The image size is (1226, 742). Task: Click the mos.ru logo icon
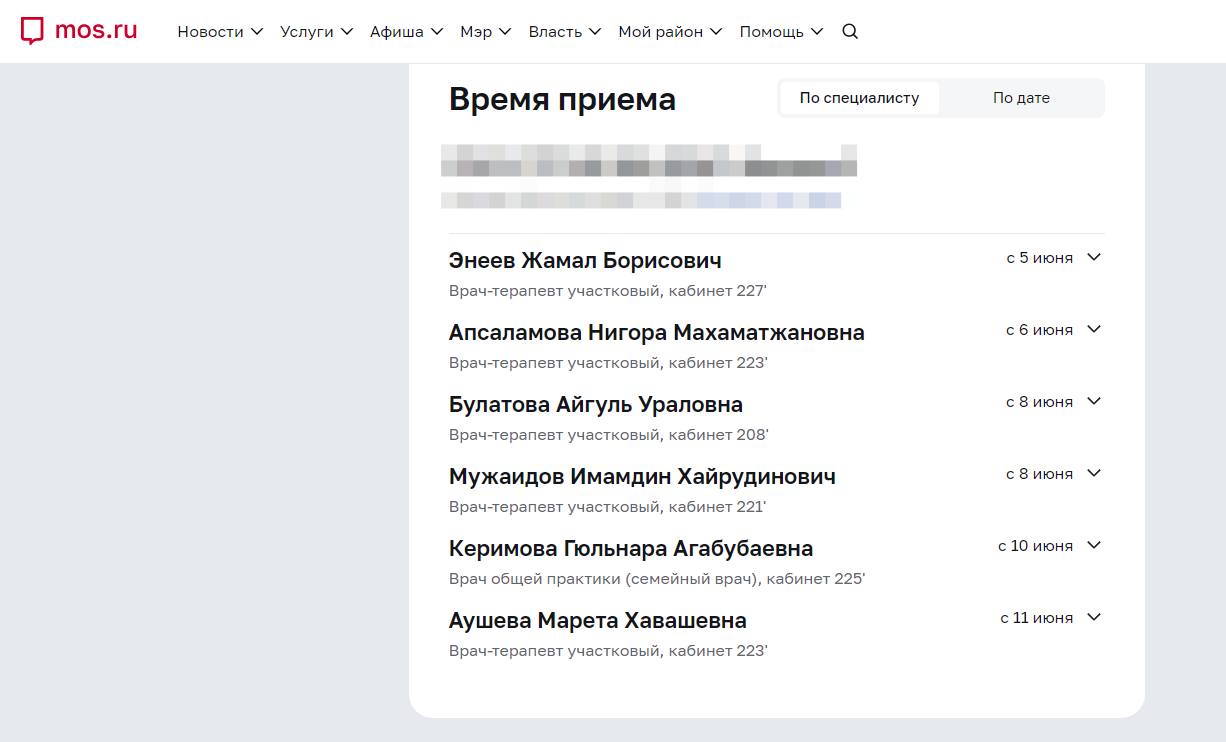[x=33, y=30]
